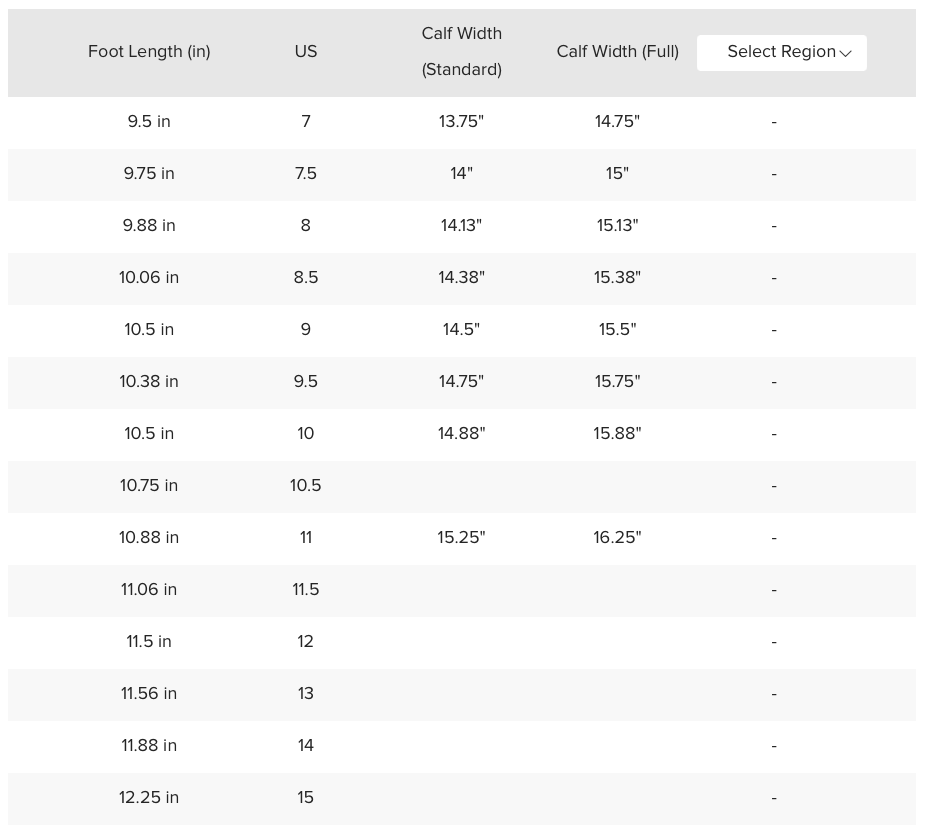Open the Select Region dropdown
The width and height of the screenshot is (925, 826).
coord(781,52)
